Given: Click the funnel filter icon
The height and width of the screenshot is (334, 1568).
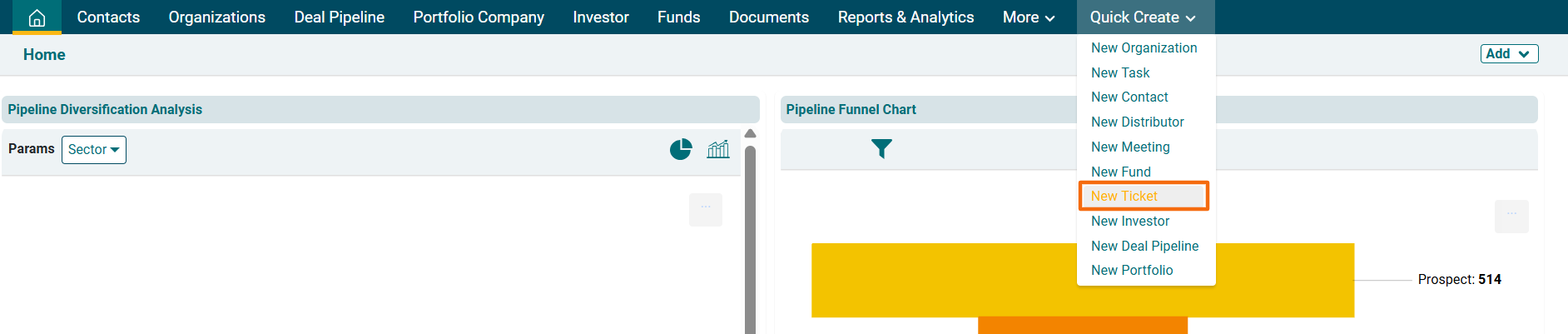Looking at the screenshot, I should (x=881, y=148).
